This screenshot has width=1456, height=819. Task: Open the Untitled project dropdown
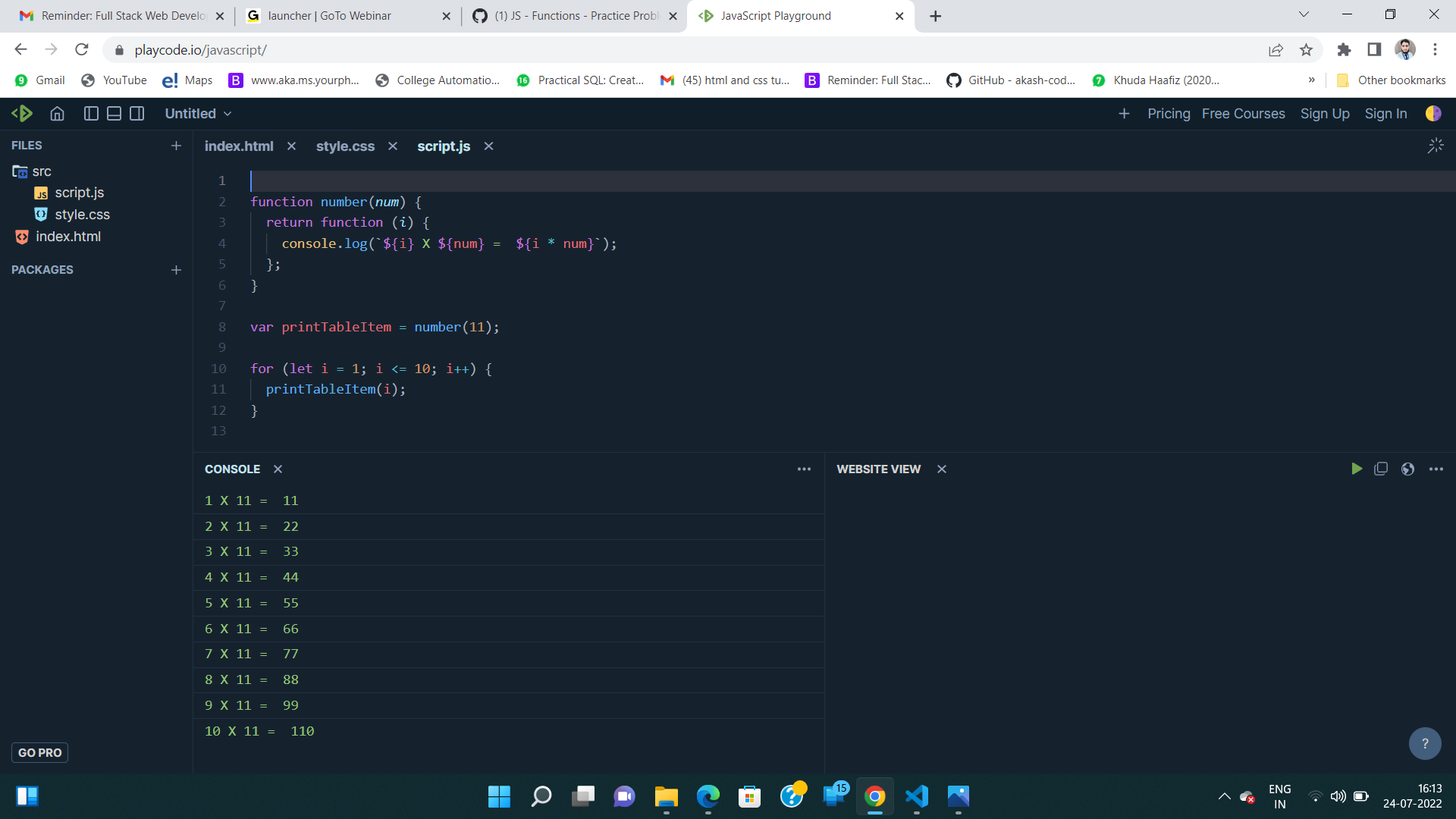197,113
